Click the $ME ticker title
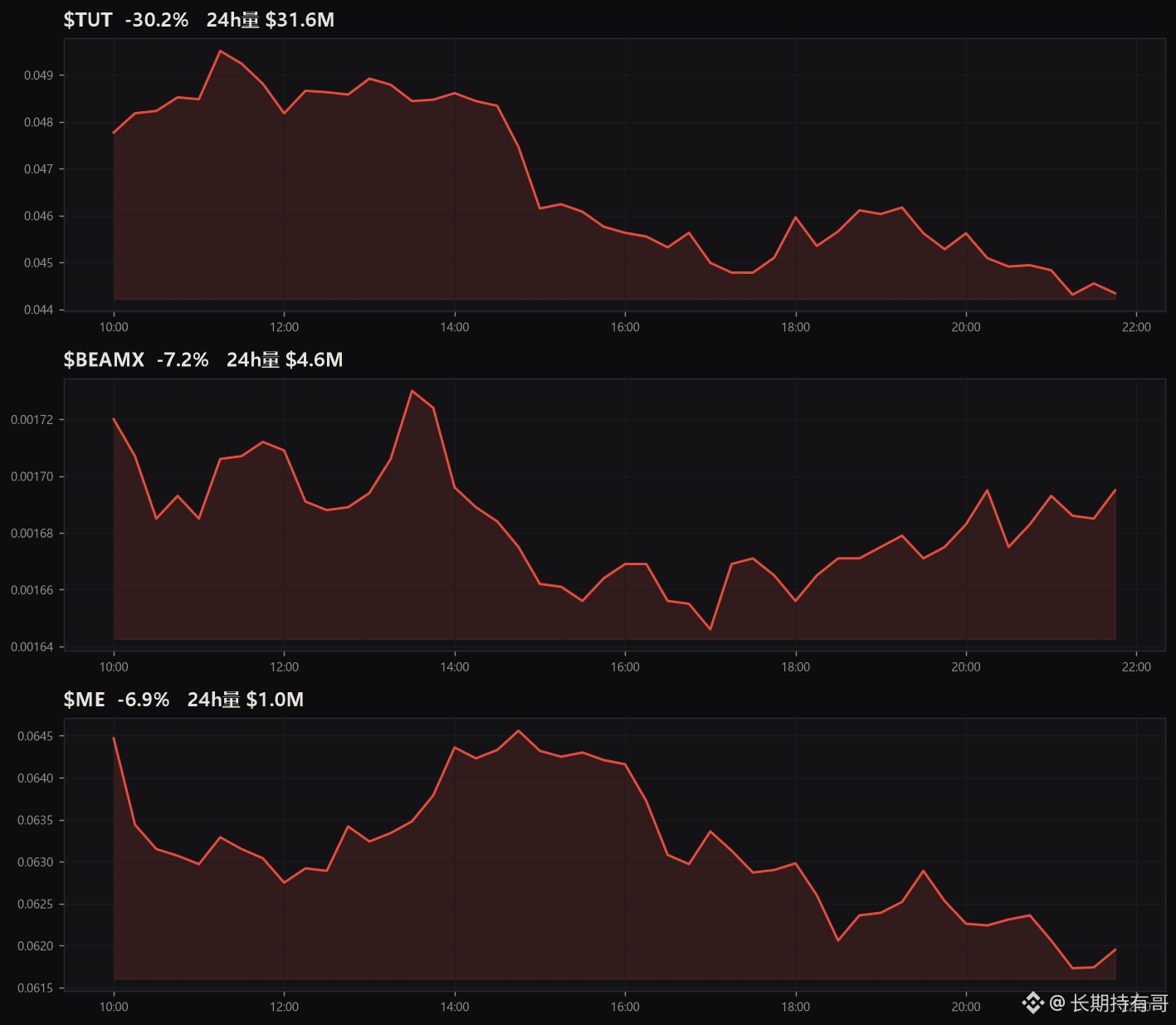The image size is (1176, 1025). 85,700
